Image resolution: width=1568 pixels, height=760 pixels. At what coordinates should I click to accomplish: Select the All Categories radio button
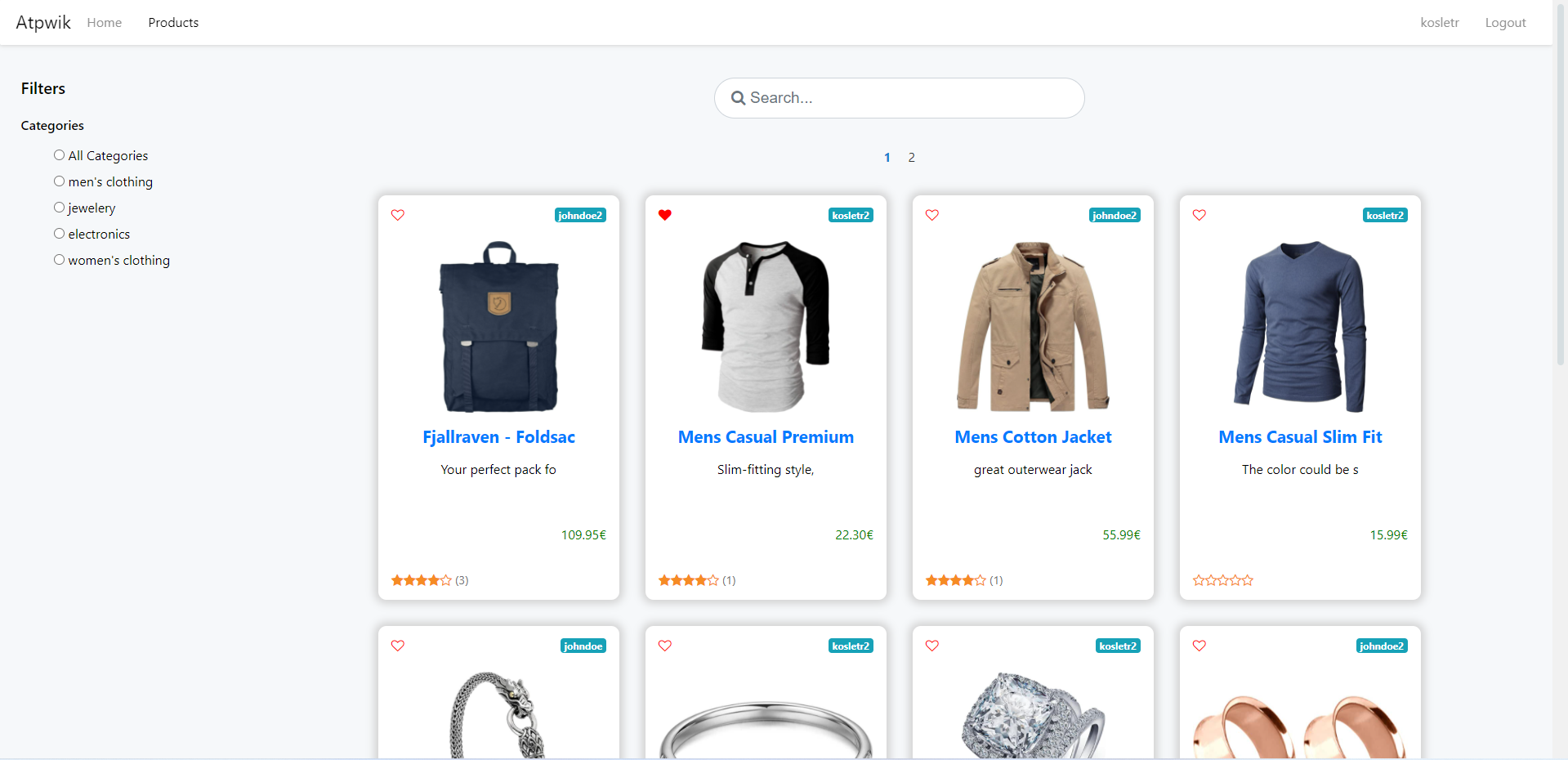pos(59,155)
